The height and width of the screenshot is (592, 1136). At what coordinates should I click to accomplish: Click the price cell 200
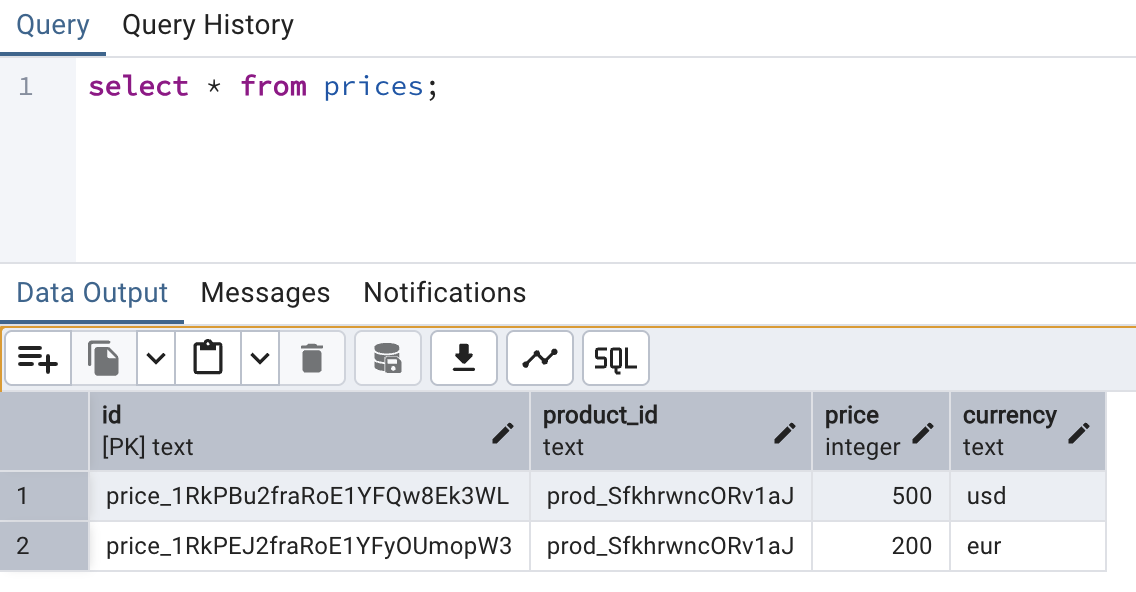click(881, 546)
